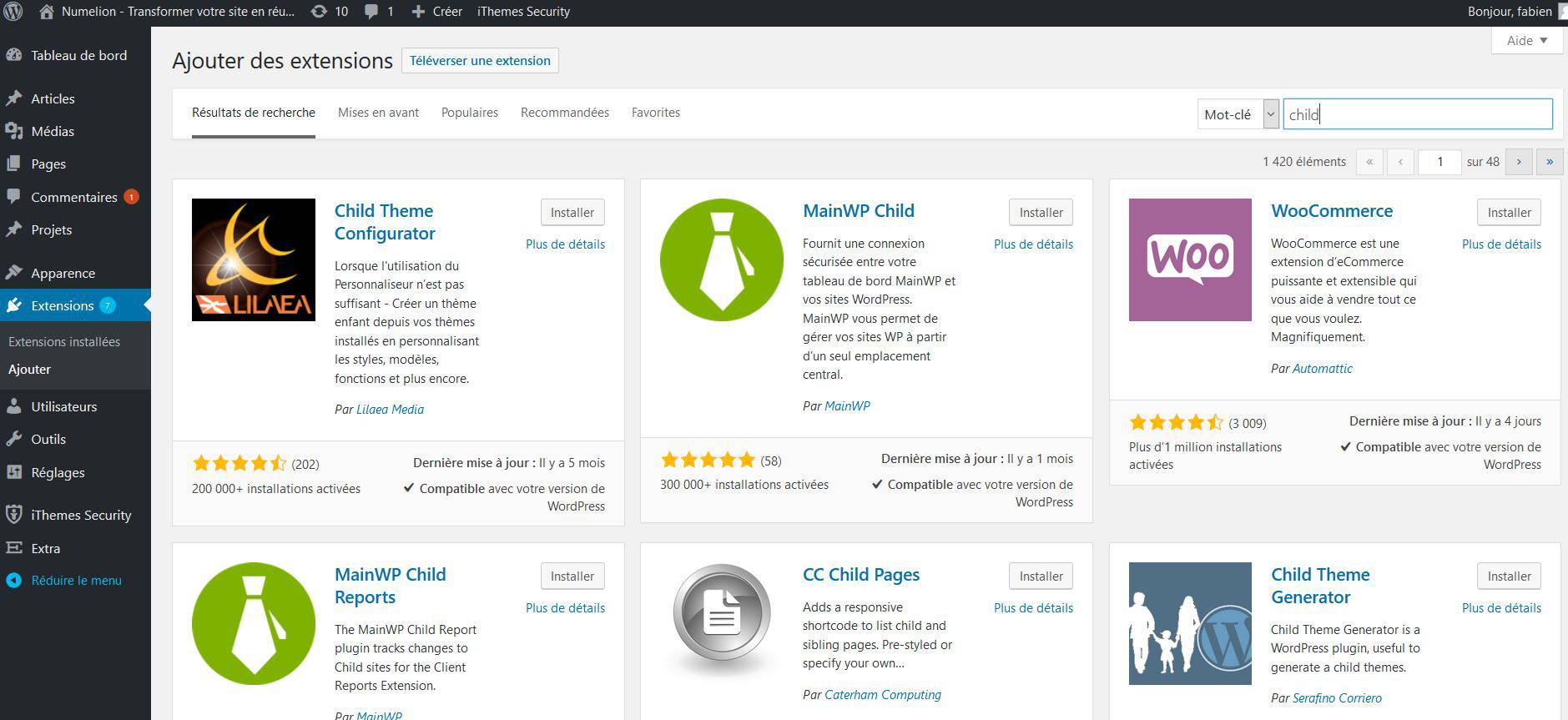Open Extensions installées submenu
Screen dimensions: 1568x720
[64, 341]
